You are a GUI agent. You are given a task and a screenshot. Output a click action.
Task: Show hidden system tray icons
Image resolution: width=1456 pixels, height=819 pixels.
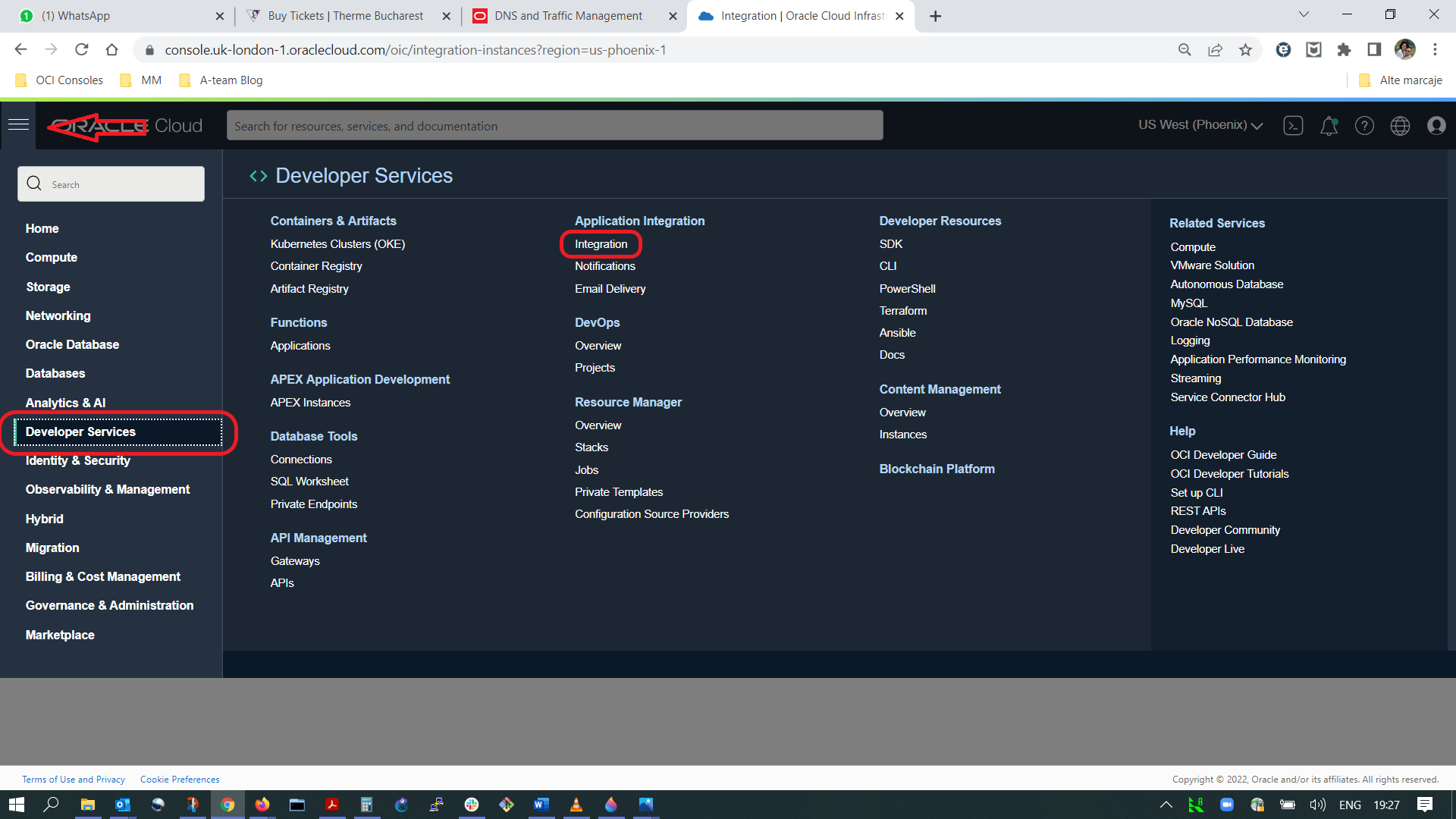click(x=1166, y=805)
